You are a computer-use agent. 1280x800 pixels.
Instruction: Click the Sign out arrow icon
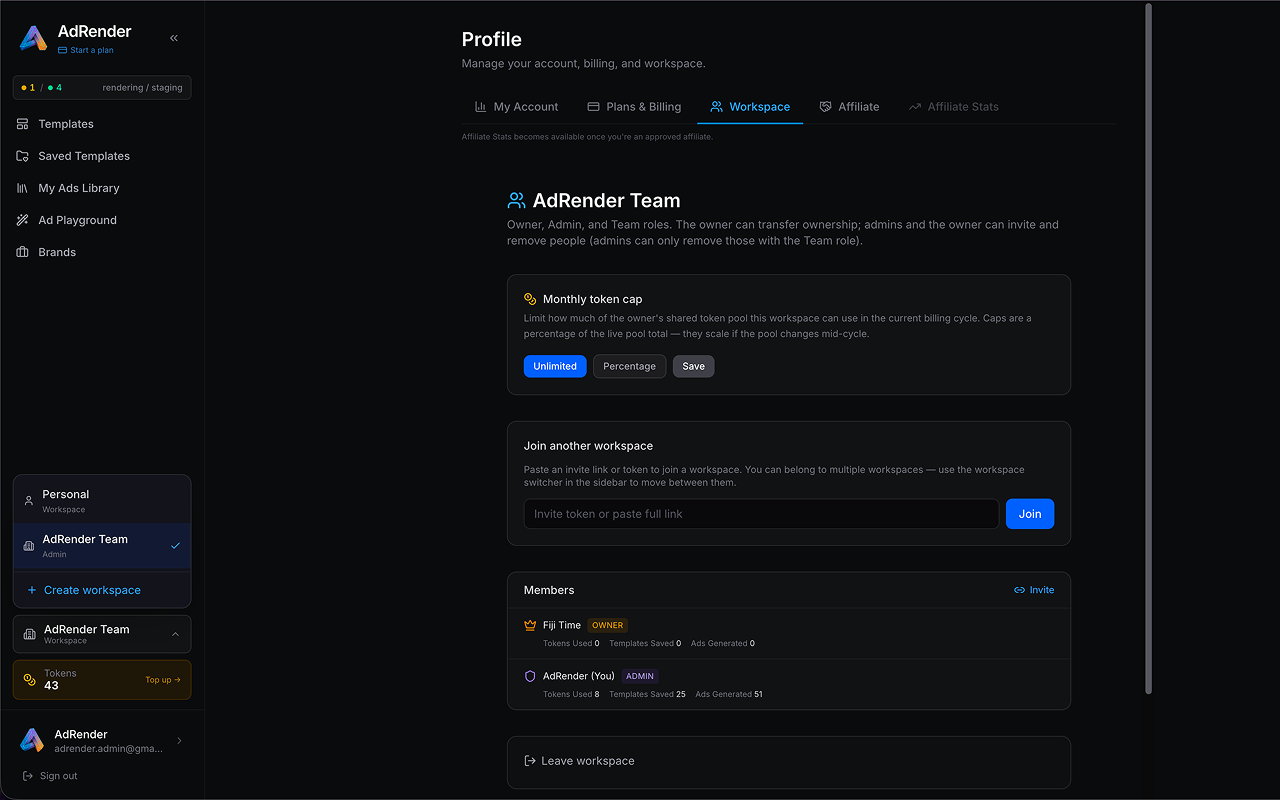pyautogui.click(x=28, y=776)
